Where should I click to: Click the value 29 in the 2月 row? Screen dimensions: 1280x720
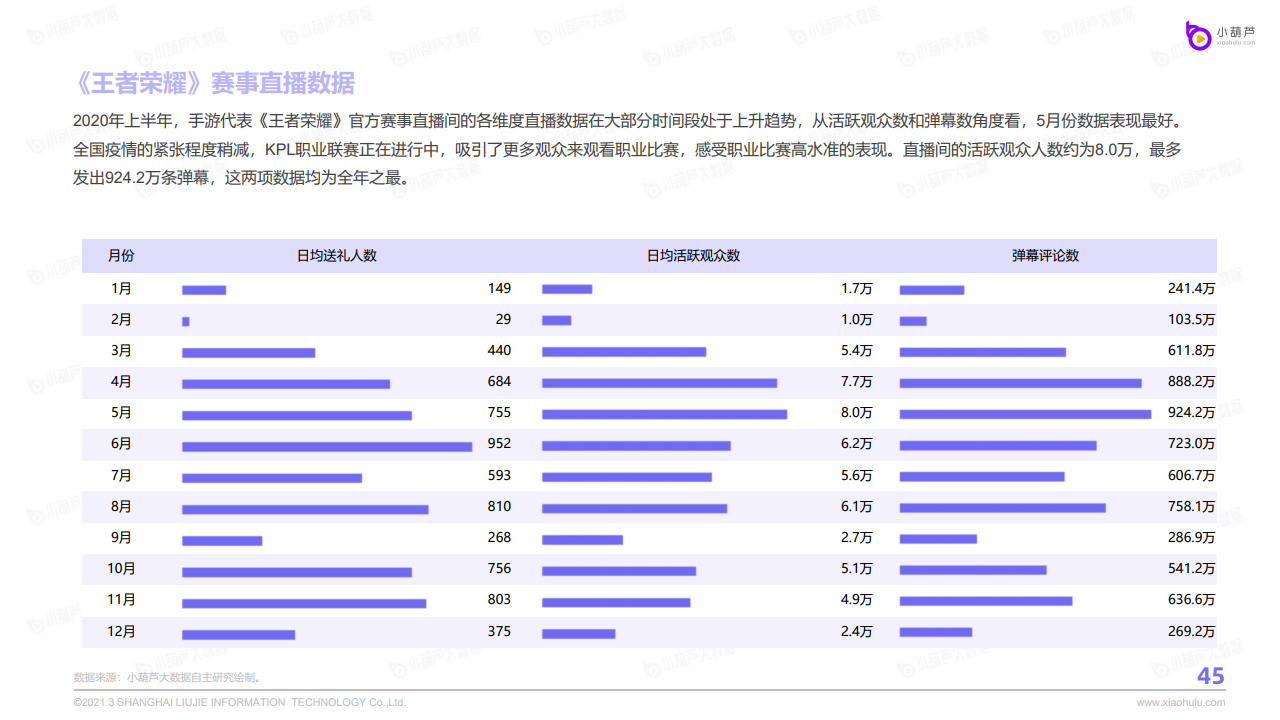coord(502,320)
